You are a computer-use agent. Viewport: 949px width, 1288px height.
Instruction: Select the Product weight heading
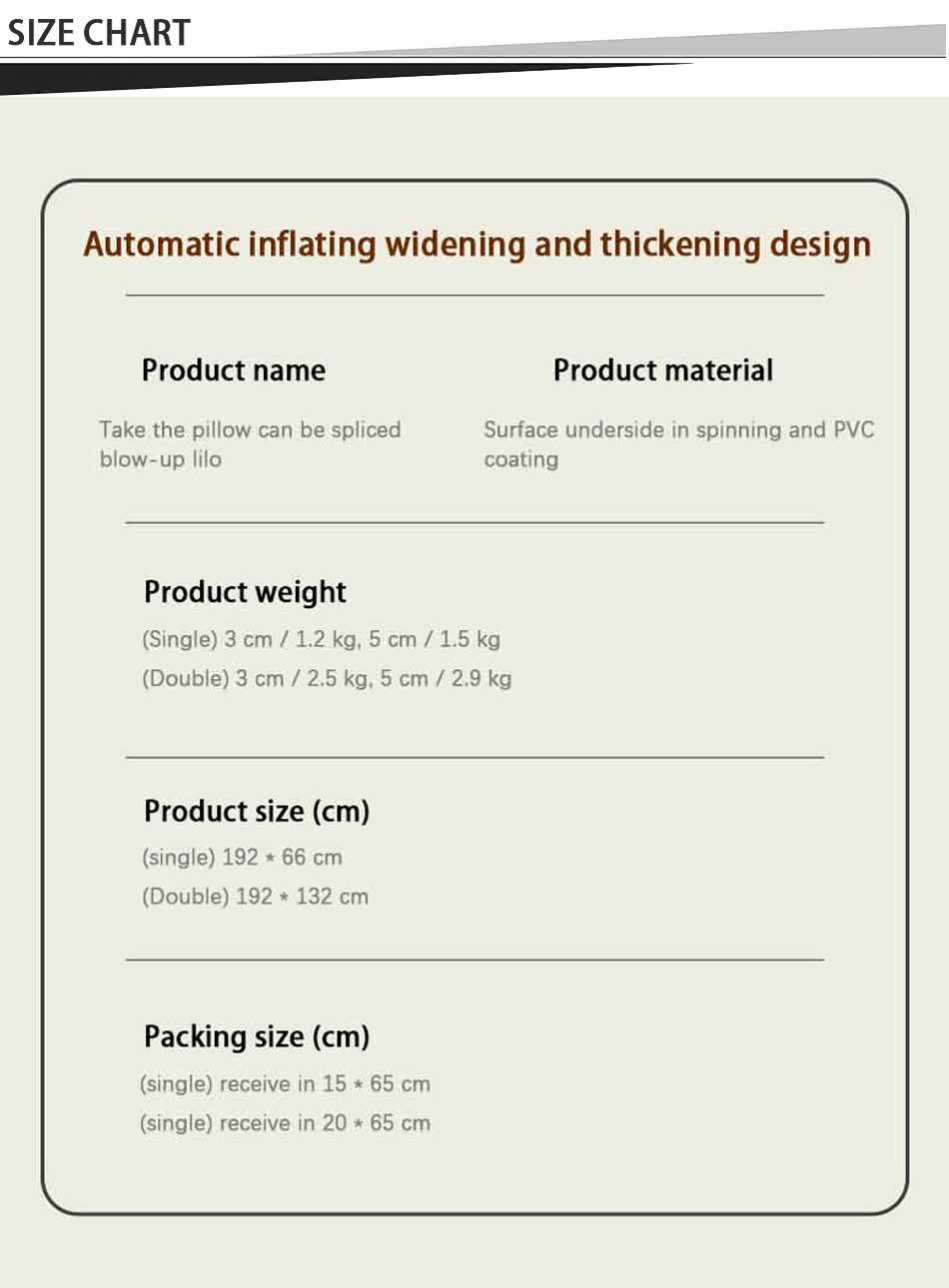pyautogui.click(x=245, y=592)
